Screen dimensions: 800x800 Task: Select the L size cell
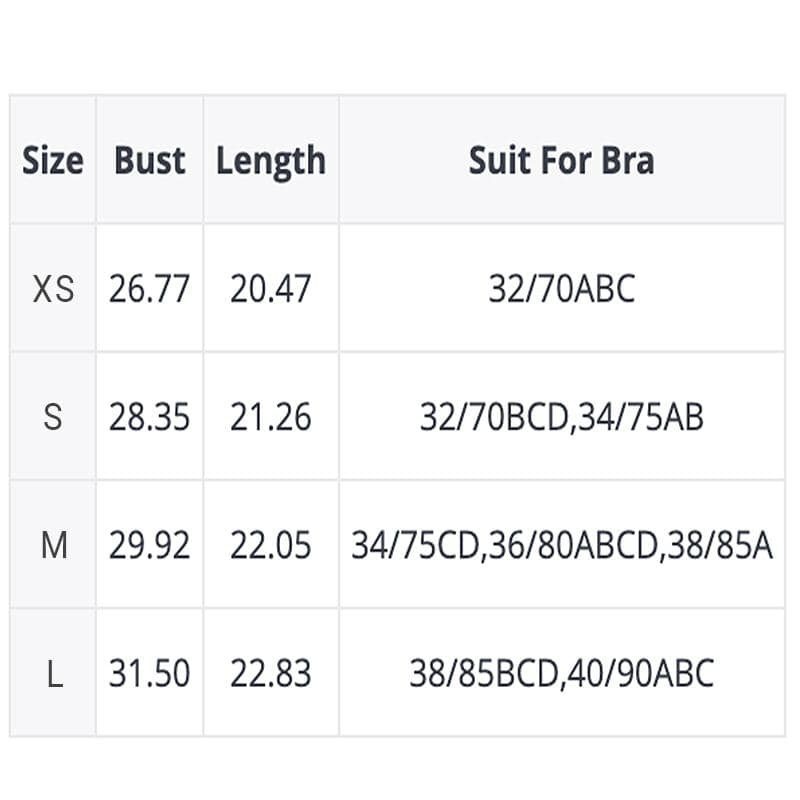(53, 672)
